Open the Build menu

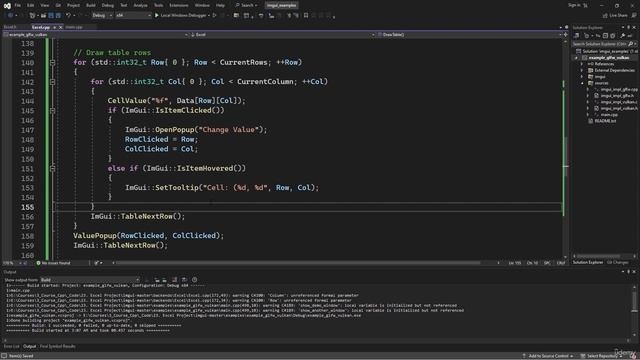[x=91, y=5]
